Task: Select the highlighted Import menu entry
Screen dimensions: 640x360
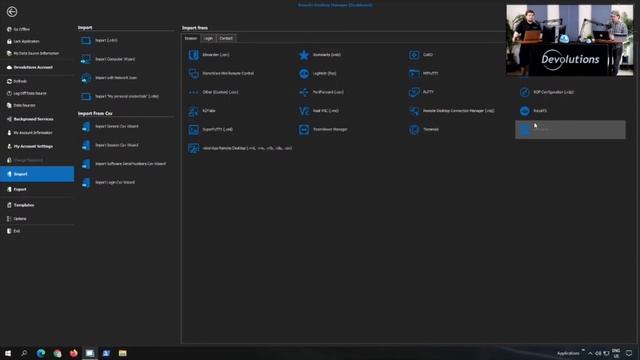Action: [x=37, y=174]
